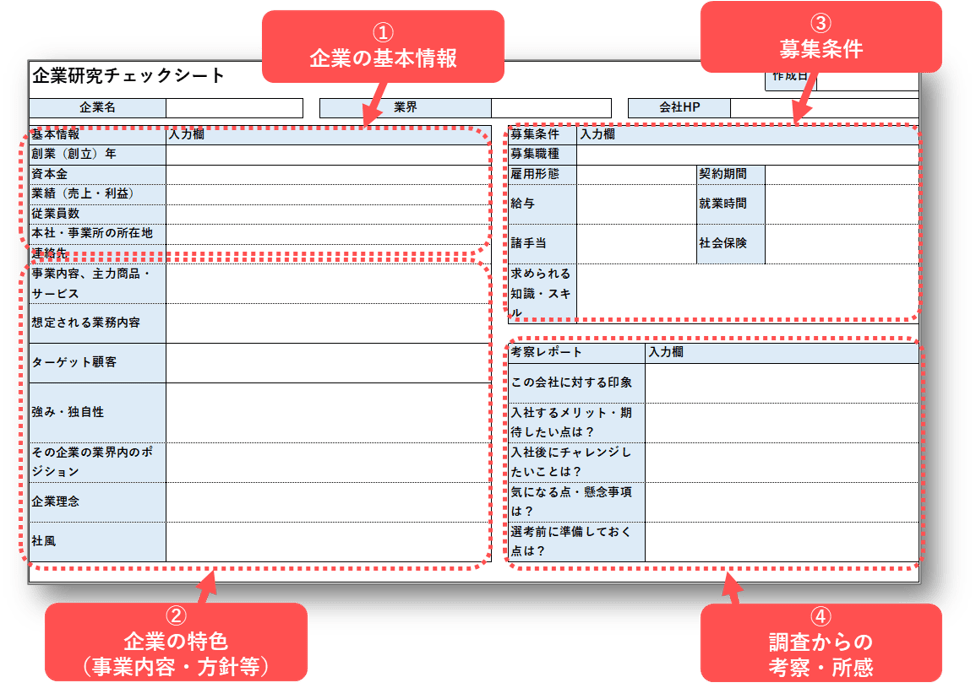Select the 企業名 input cell

[x=234, y=108]
